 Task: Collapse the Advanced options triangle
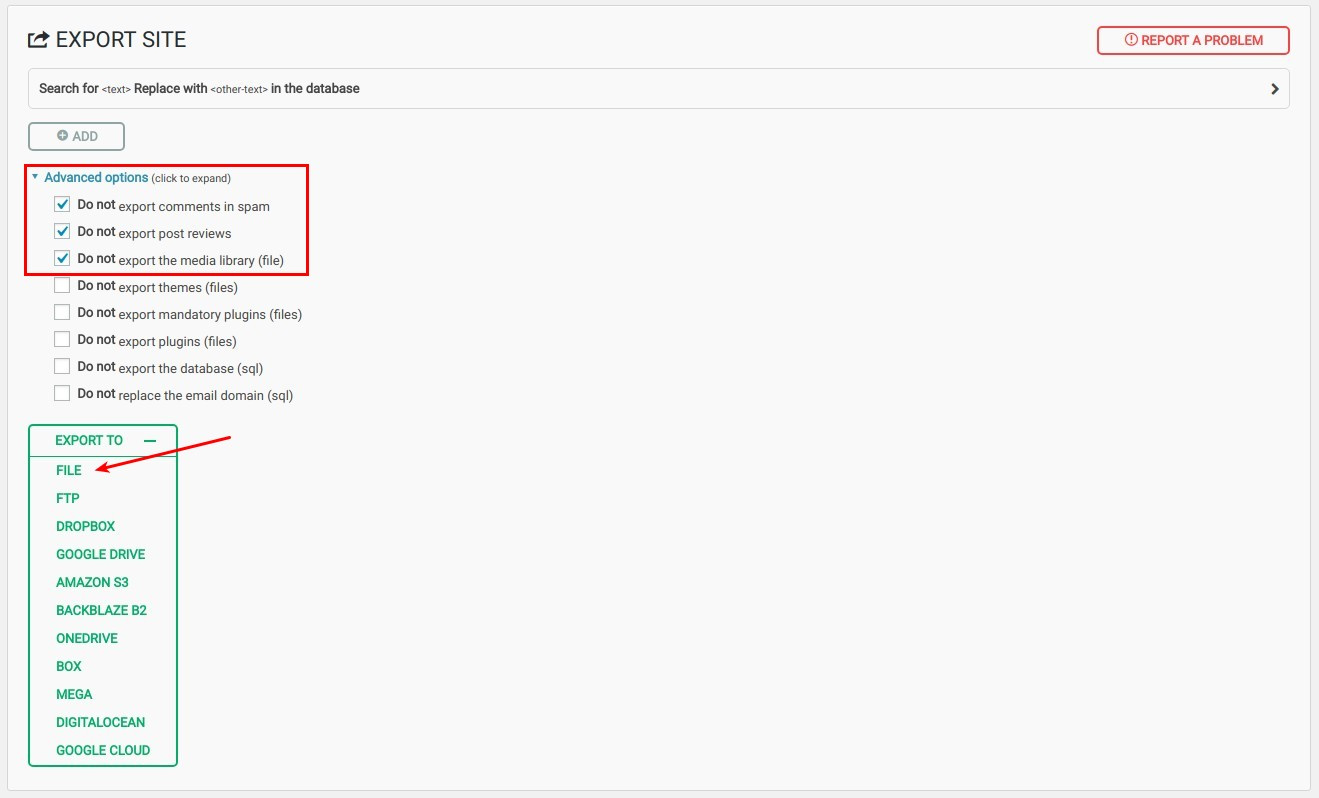tap(35, 177)
